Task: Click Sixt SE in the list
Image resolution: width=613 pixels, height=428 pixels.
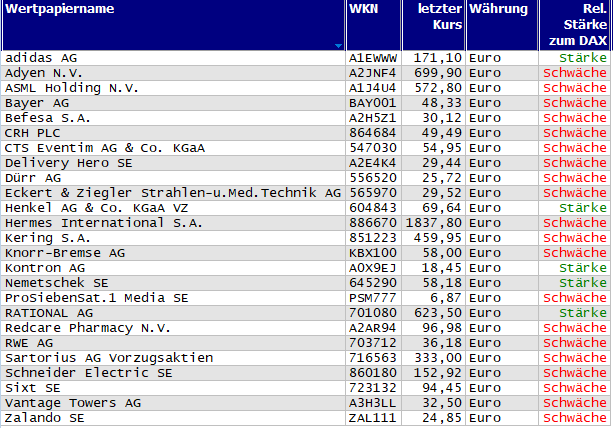Action: point(33,388)
